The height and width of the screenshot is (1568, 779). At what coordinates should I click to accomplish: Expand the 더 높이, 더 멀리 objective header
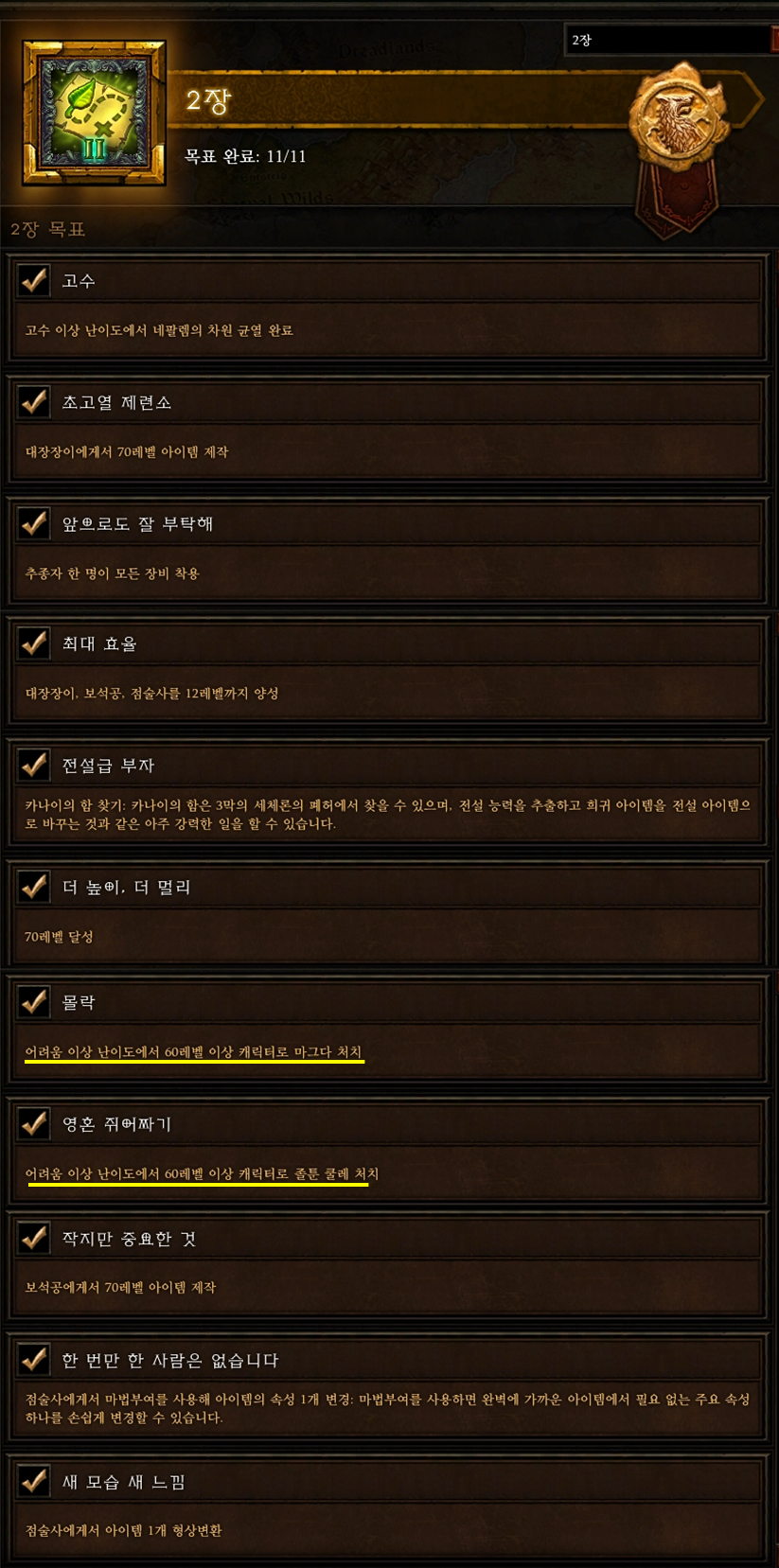tap(388, 887)
